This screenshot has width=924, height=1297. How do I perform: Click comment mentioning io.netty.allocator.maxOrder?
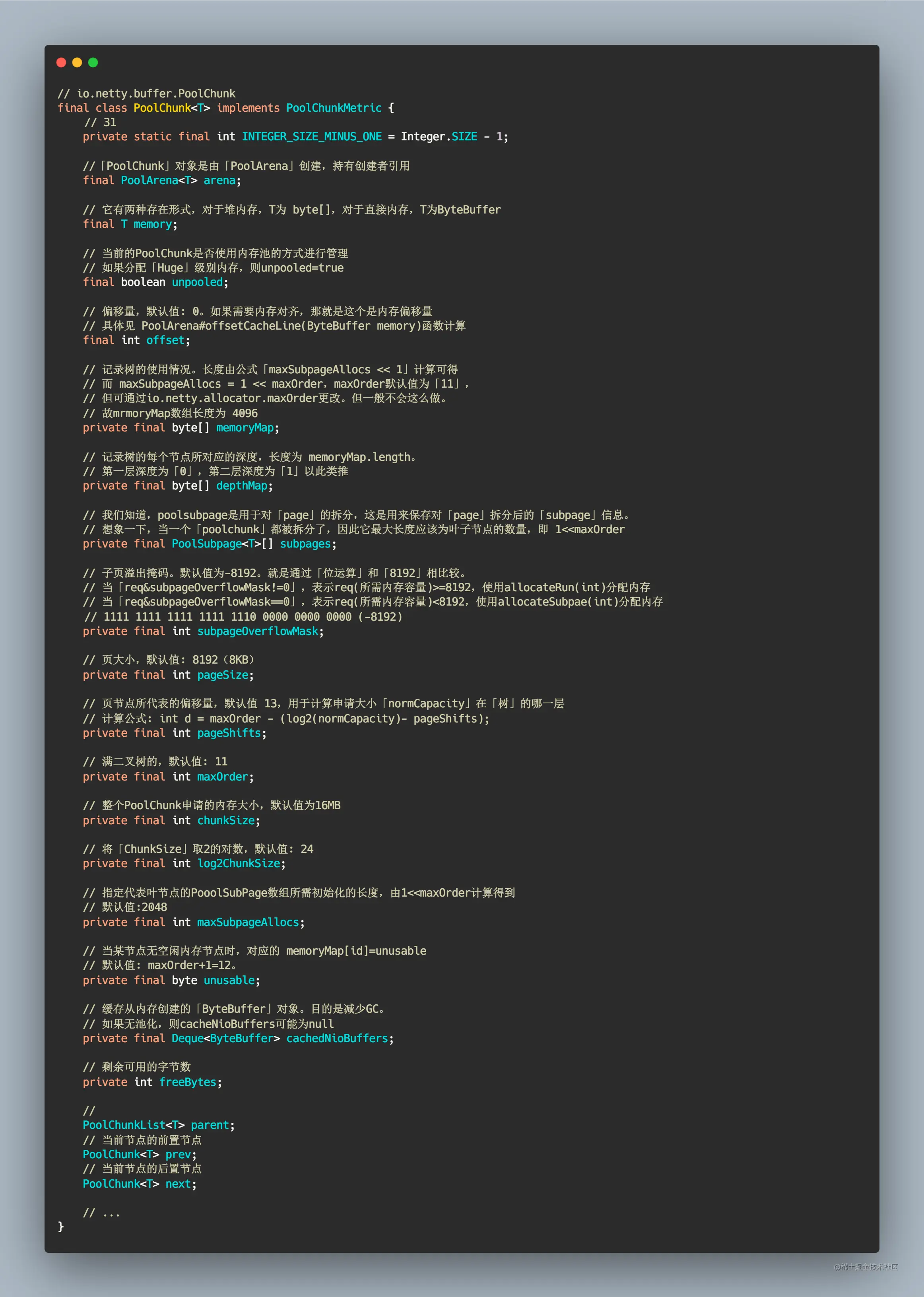point(266,398)
